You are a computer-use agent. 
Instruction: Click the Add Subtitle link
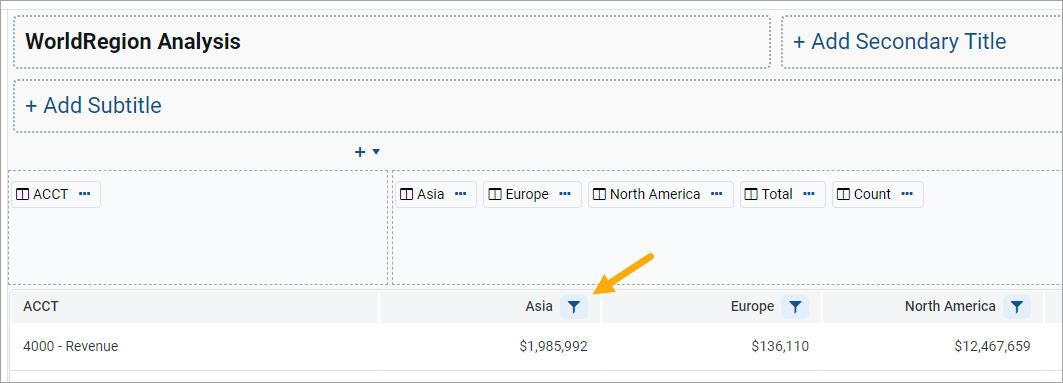[x=93, y=106]
